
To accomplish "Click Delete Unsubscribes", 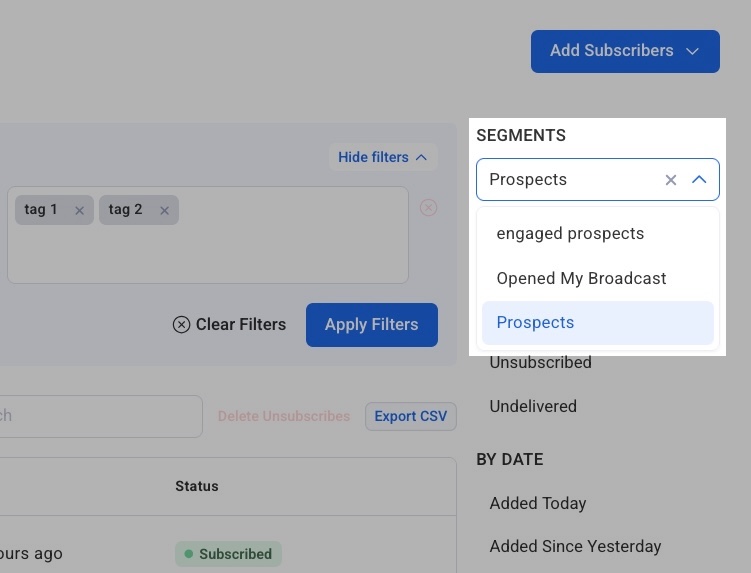I will (284, 416).
